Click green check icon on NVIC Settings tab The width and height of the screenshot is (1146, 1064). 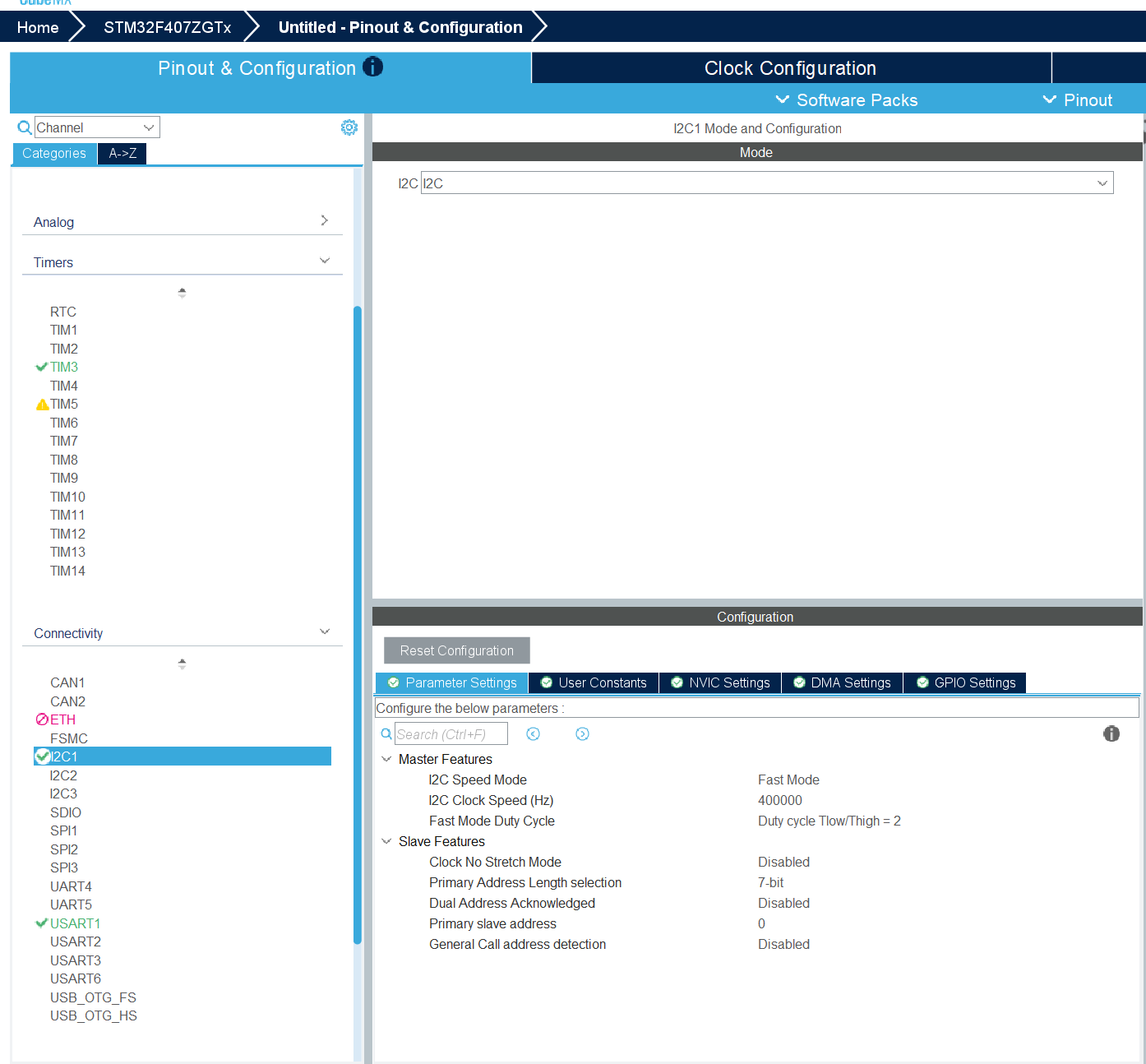[677, 682]
